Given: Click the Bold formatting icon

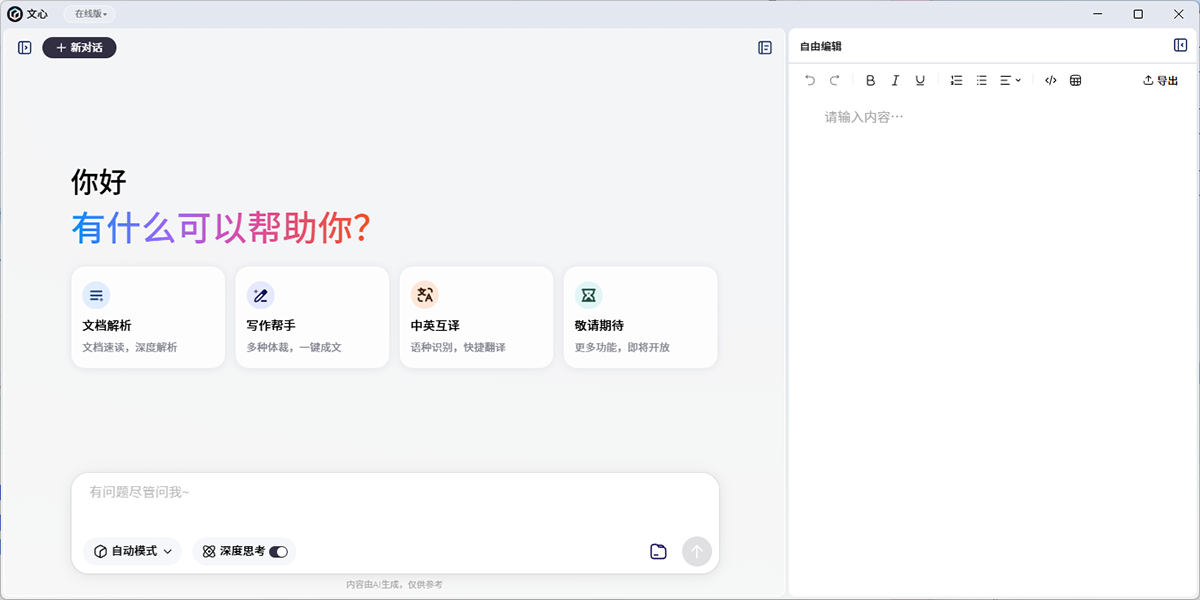Looking at the screenshot, I should click(x=870, y=81).
